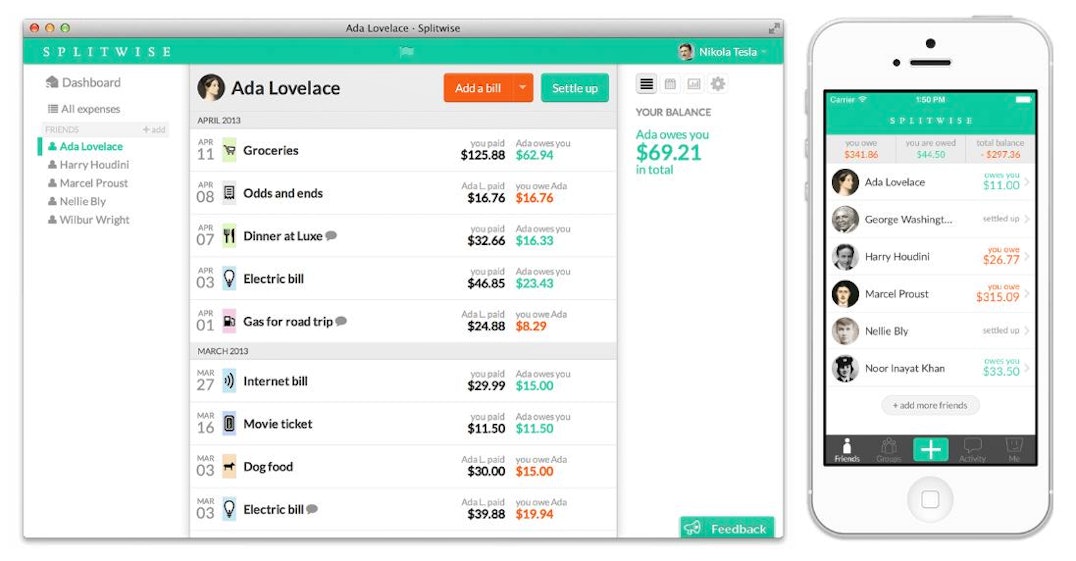Click March 03 Electric bill lightbulb icon
This screenshot has width=1076, height=561.
point(229,509)
